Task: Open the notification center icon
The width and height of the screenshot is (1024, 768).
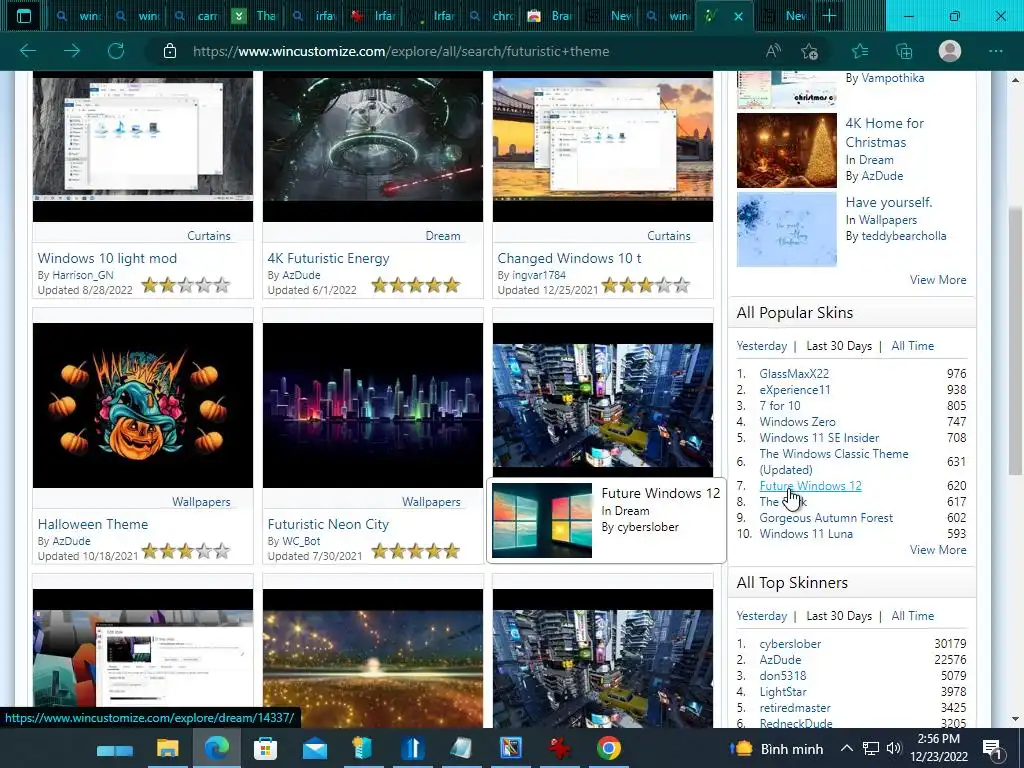Action: 992,749
